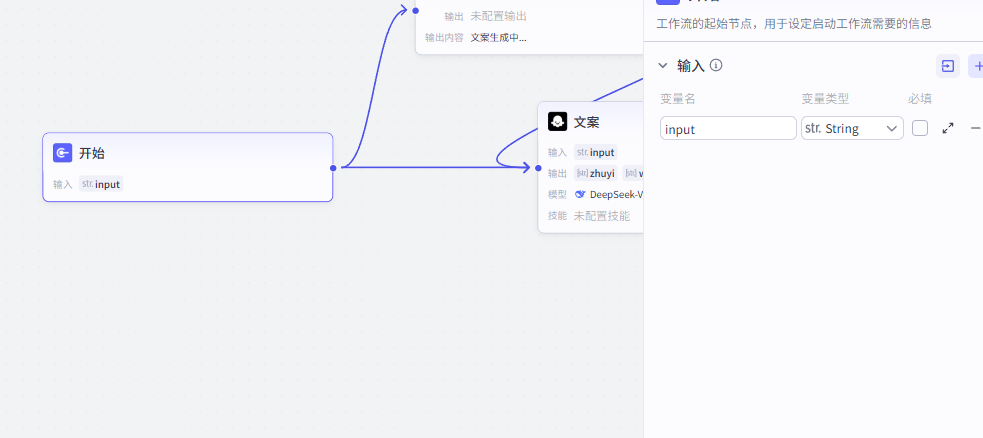
Task: Click the info icon beside 输入
Action: 716,66
